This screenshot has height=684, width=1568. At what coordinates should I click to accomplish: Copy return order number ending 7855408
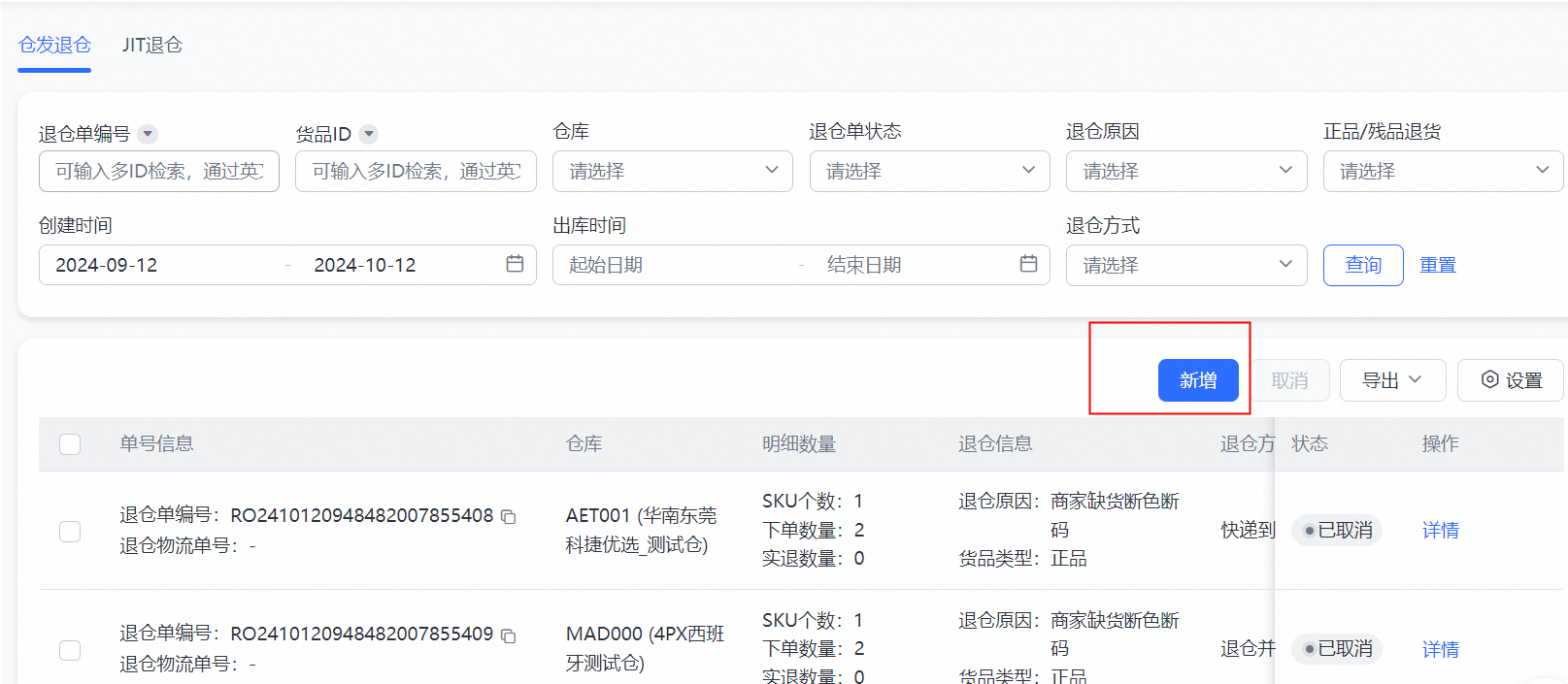coord(508,517)
